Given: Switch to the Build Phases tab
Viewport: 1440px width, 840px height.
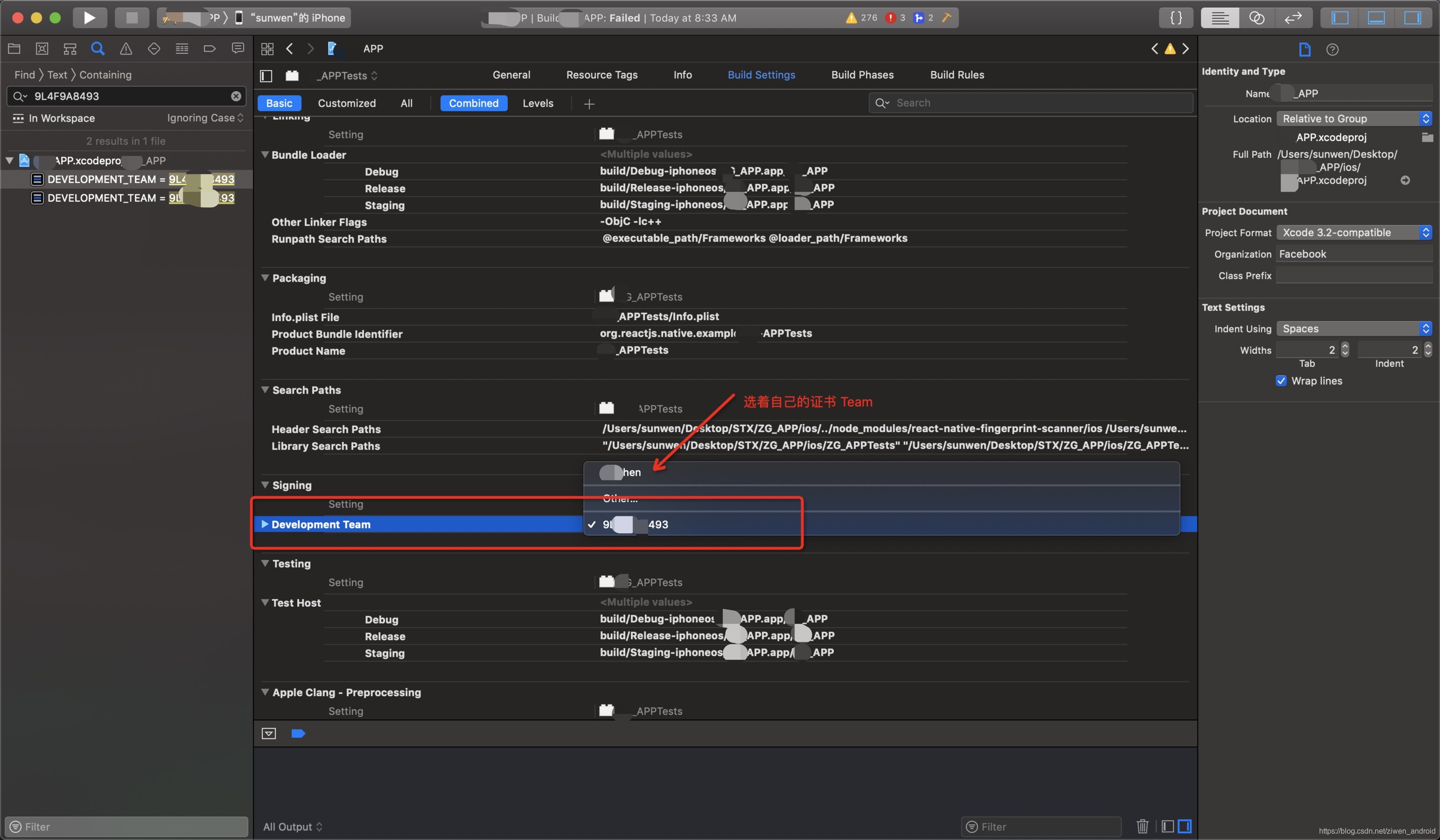Looking at the screenshot, I should pos(862,75).
